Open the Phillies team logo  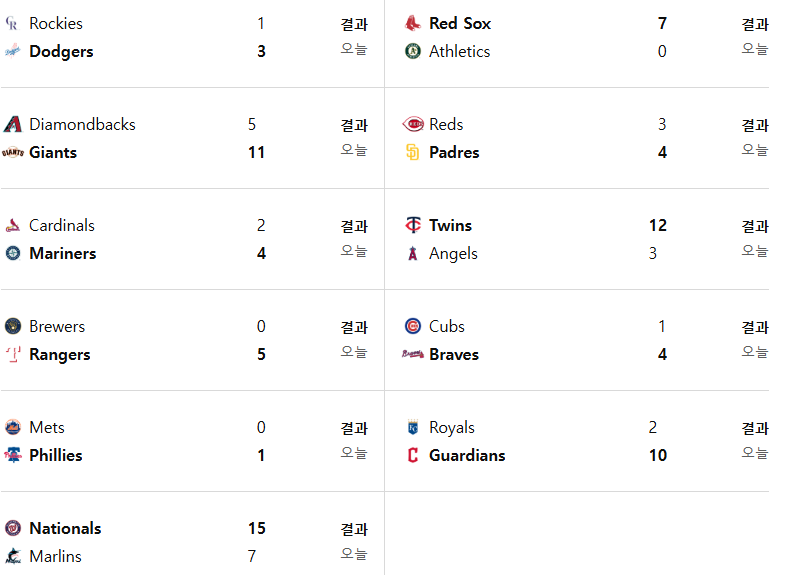12,456
